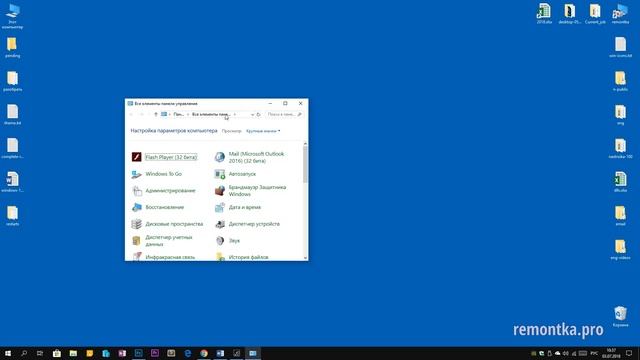Click the Back arrow in Control Panel window
This screenshot has width=640, height=360.
click(x=131, y=115)
